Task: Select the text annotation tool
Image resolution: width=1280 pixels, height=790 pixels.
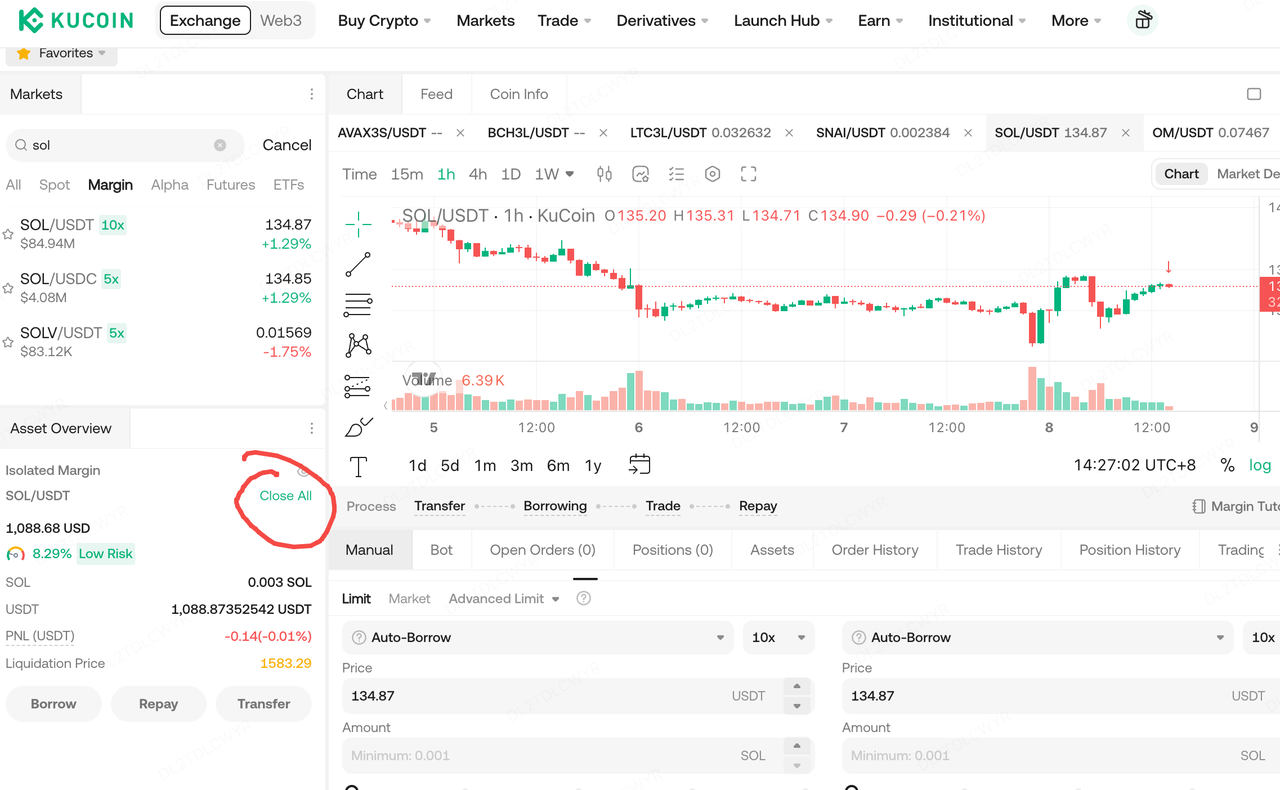Action: pyautogui.click(x=358, y=467)
